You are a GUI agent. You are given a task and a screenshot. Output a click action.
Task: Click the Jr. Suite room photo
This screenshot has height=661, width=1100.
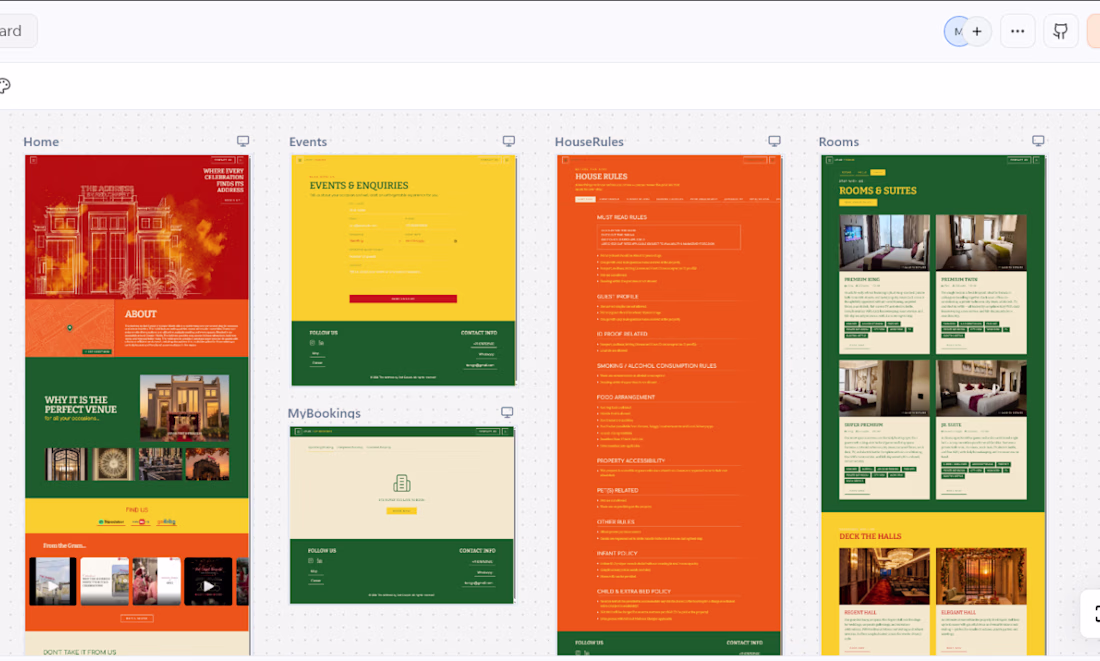tap(981, 389)
